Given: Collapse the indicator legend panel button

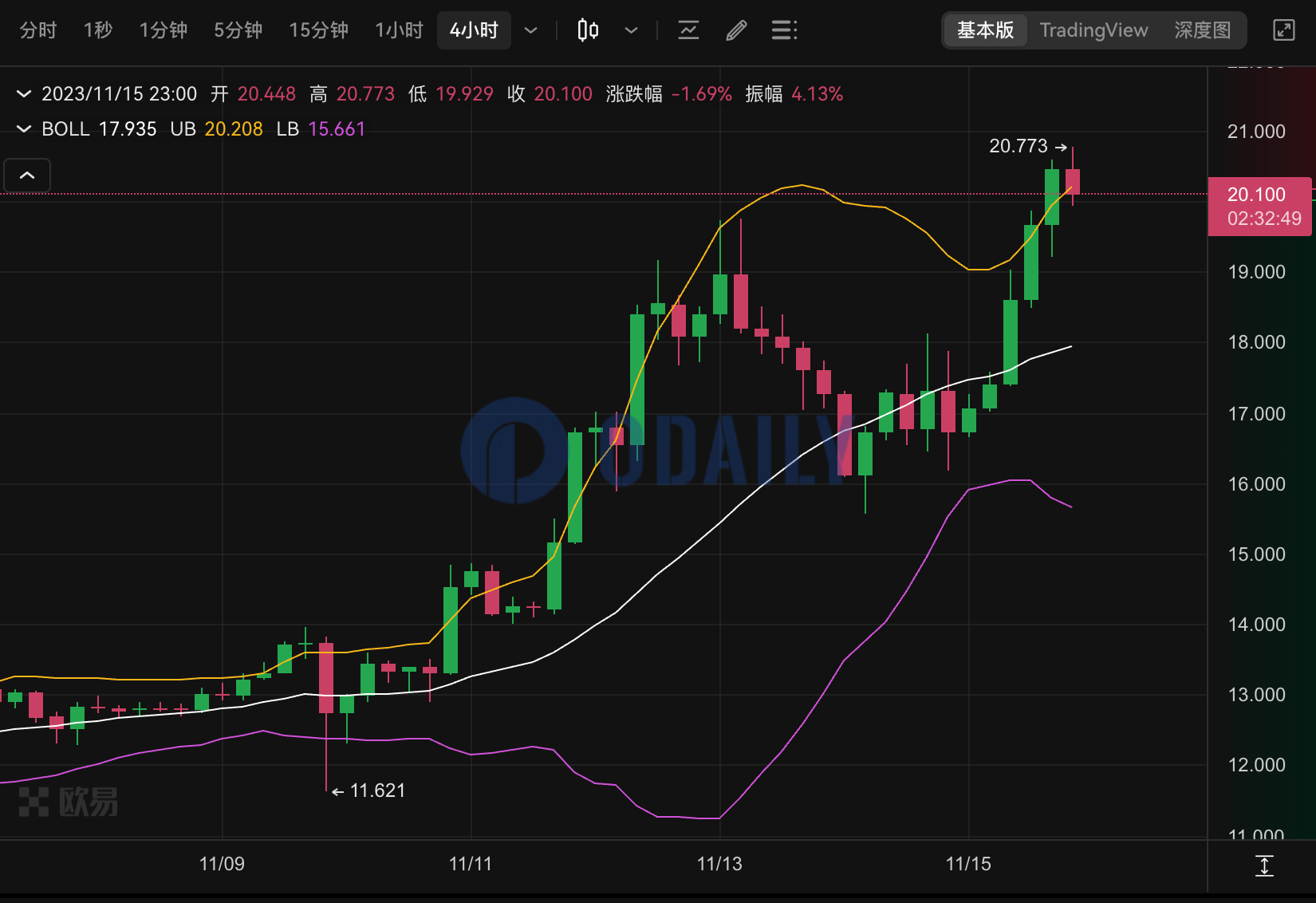Looking at the screenshot, I should tap(27, 175).
